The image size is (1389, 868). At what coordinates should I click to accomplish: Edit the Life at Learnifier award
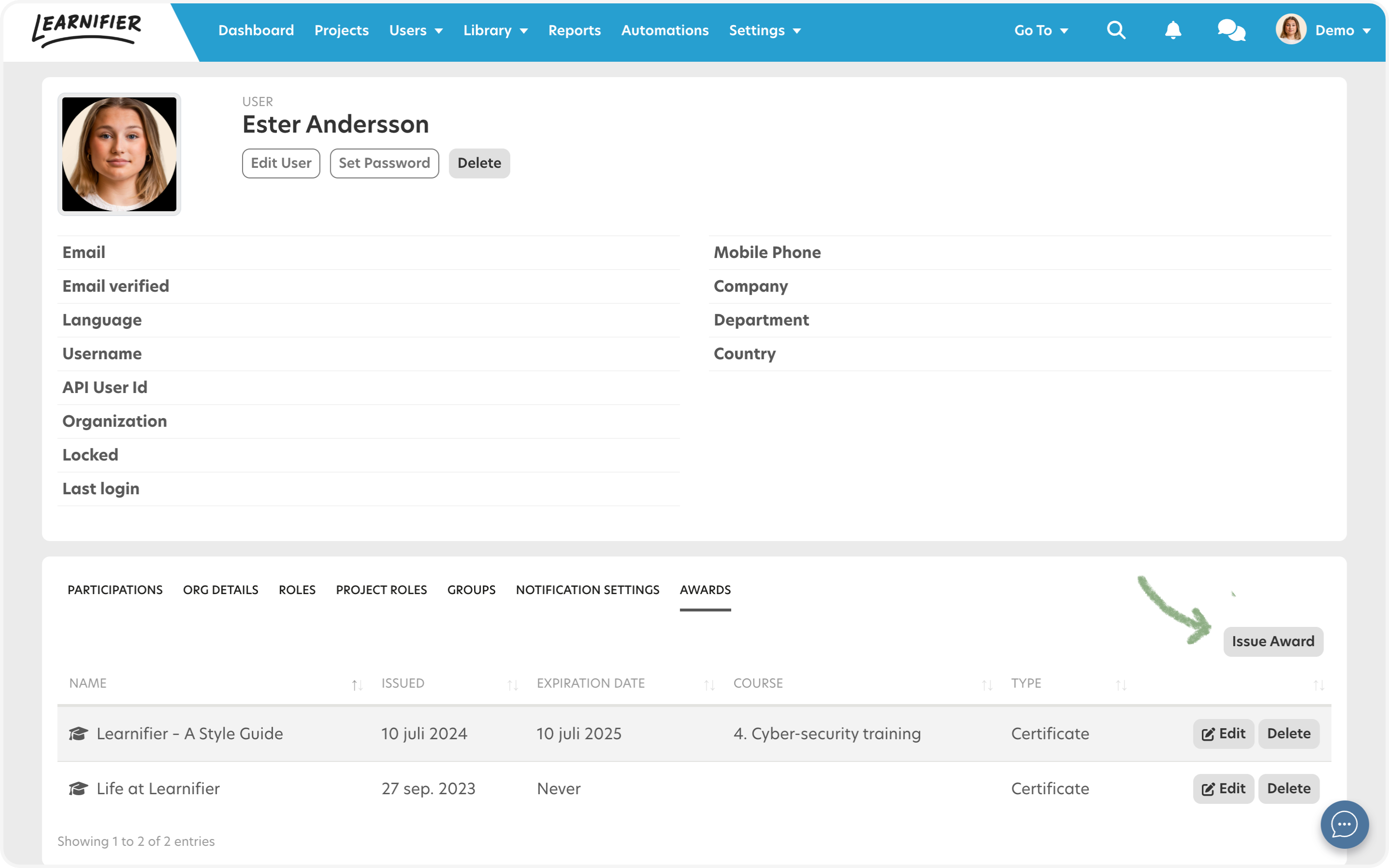[1223, 788]
